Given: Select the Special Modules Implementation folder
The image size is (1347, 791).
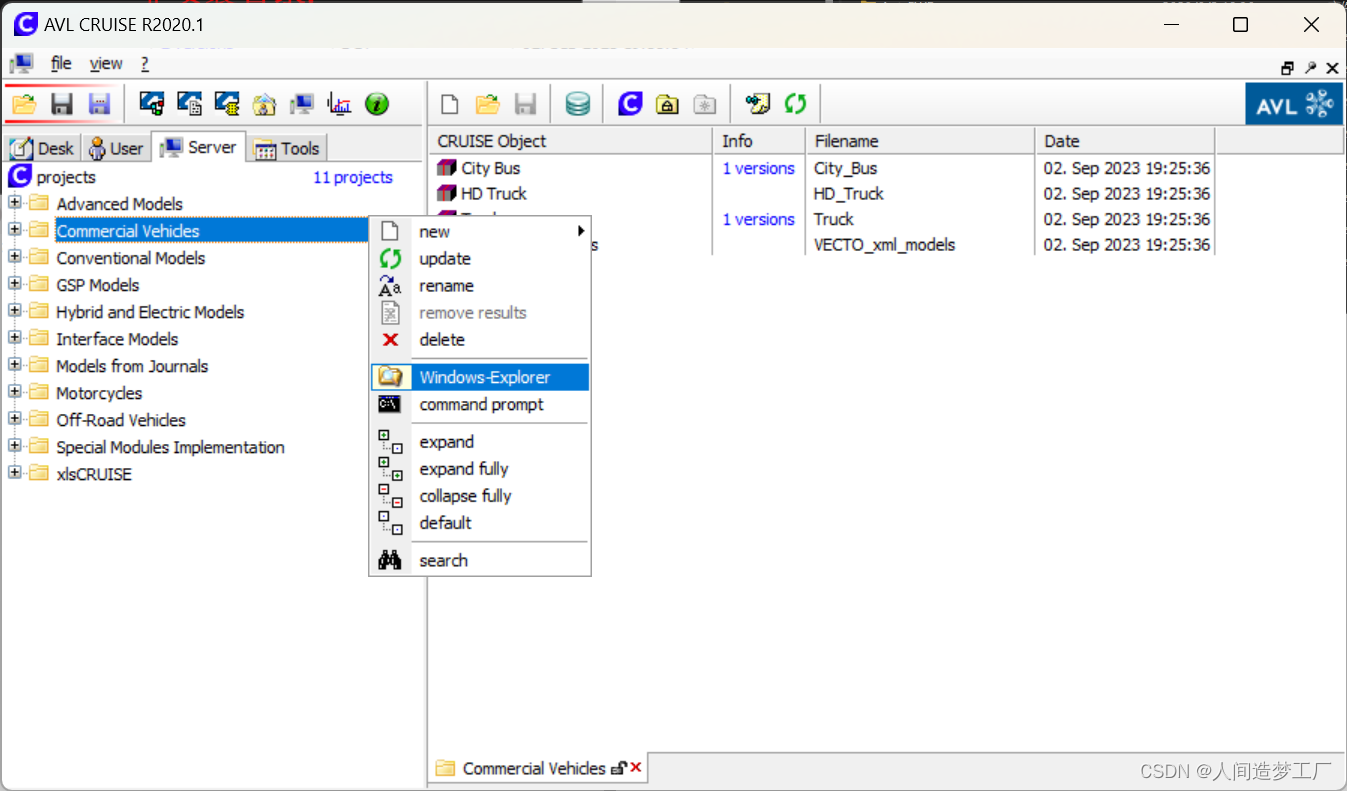Looking at the screenshot, I should (x=170, y=447).
